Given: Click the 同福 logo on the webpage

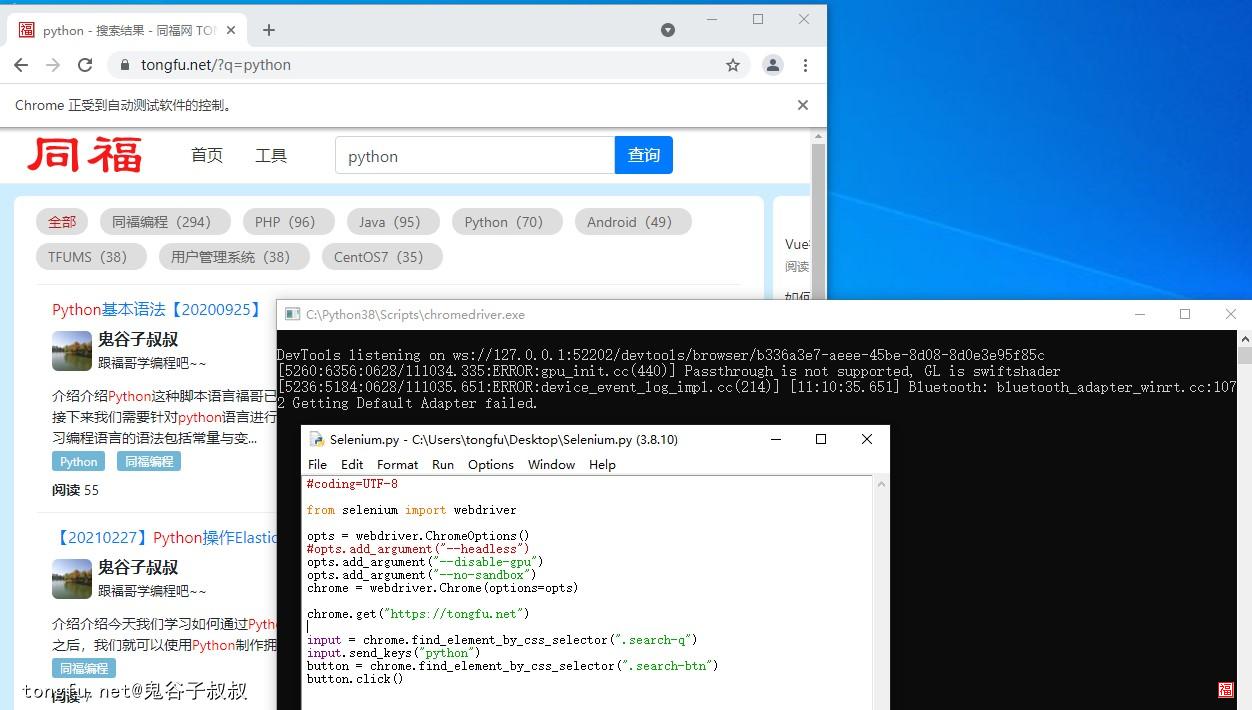Looking at the screenshot, I should [86, 155].
